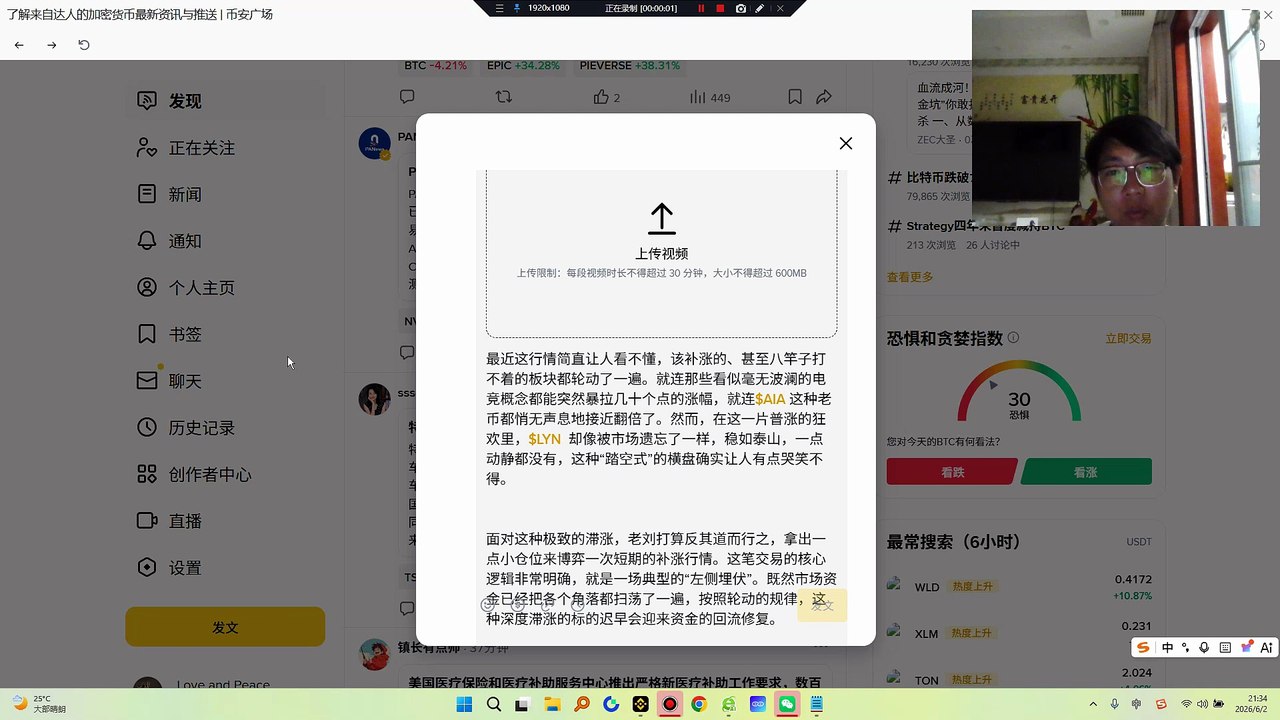Vote 看跌 on BTC sentiment

952,472
